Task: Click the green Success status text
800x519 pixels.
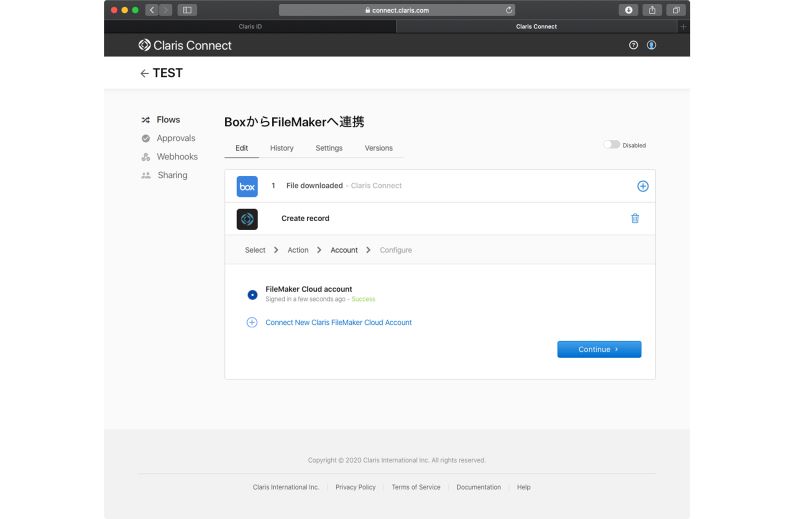Action: 363,299
